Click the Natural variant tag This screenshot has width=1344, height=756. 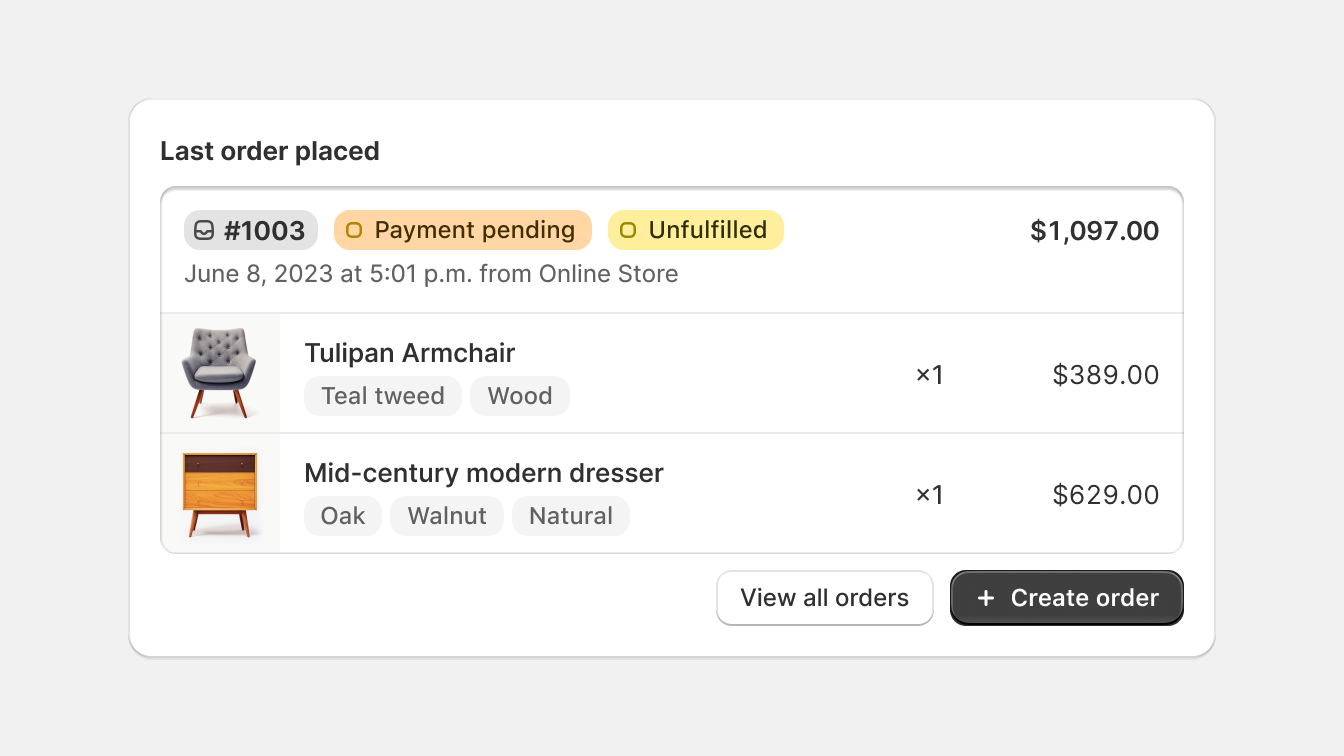tap(571, 516)
